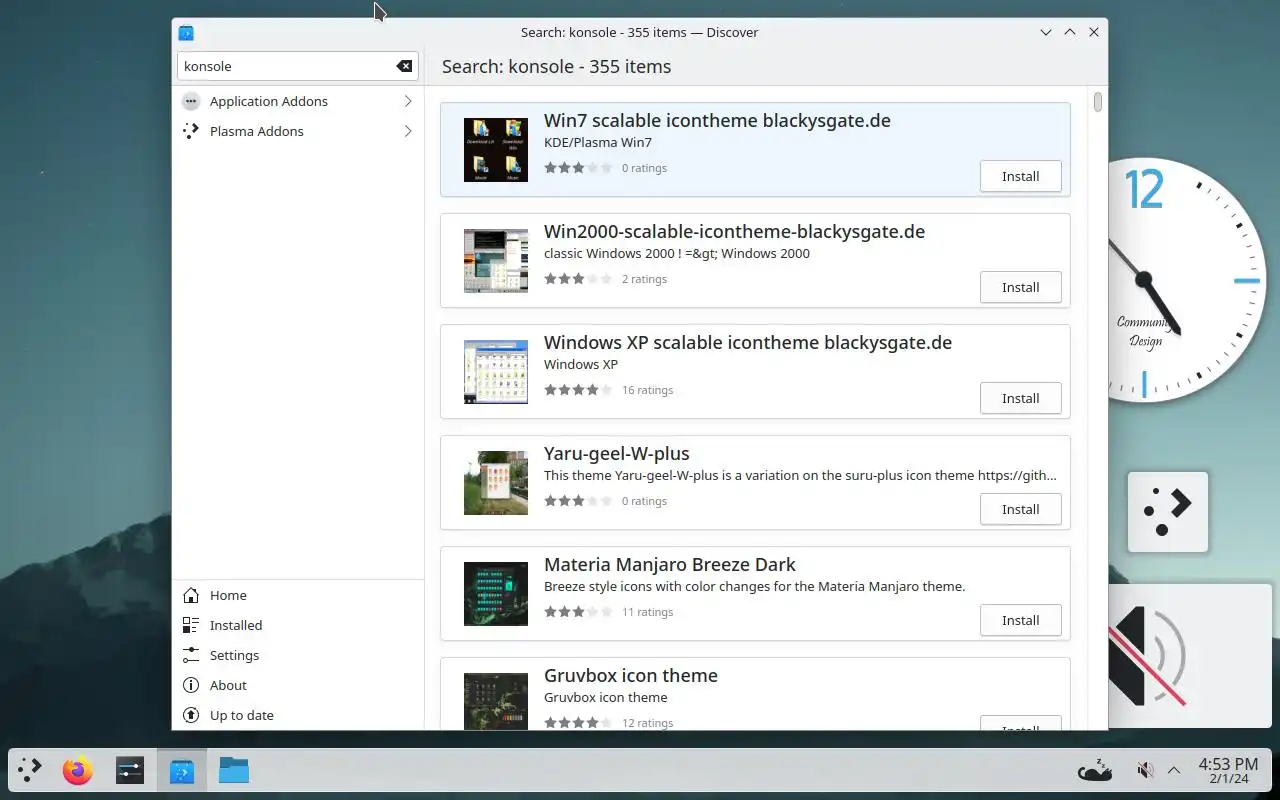Install Win2000-scalable-icontheme

[x=1020, y=287]
